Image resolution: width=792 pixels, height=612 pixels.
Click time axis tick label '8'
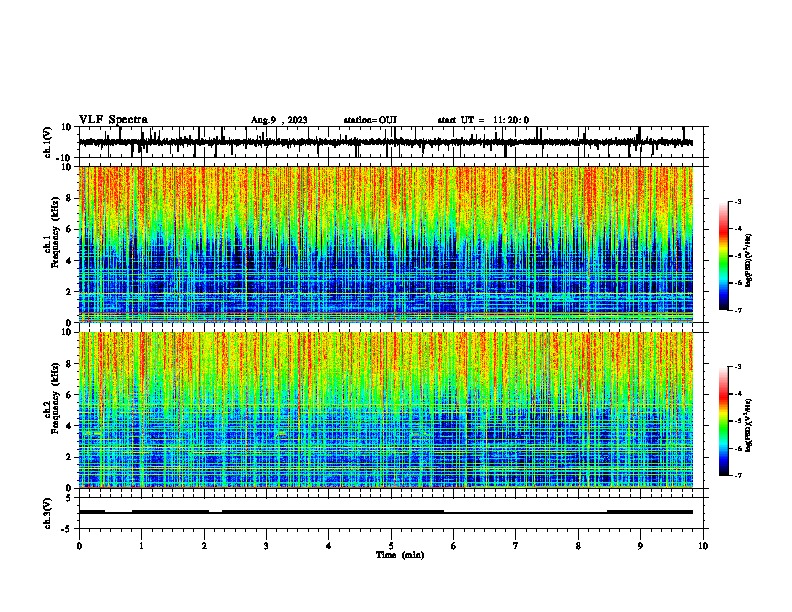[578, 546]
